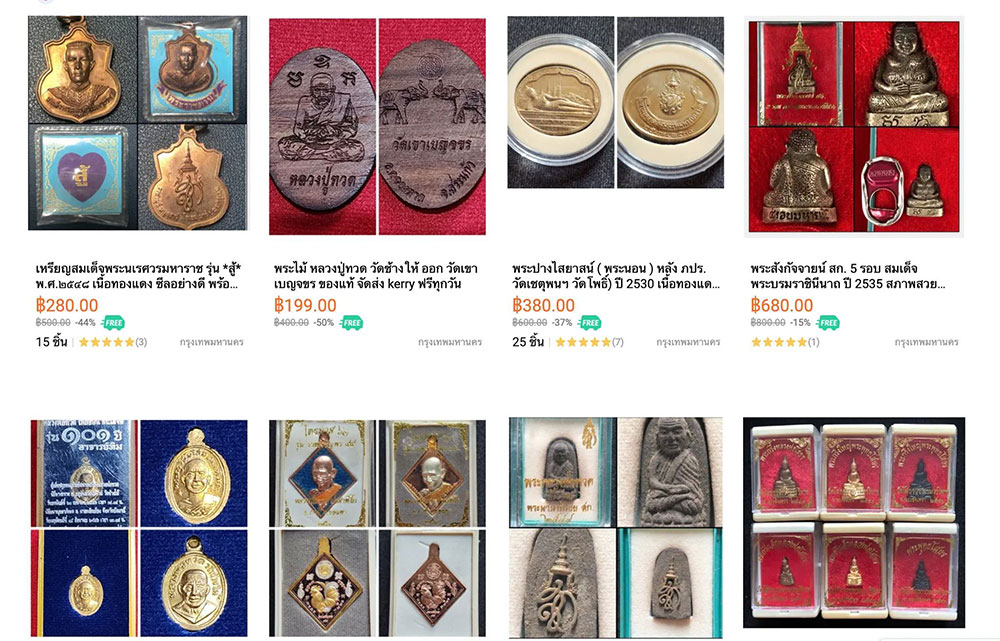Open the Phra Sangkachai statue product image
Image resolution: width=1000 pixels, height=641 pixels.
(x=854, y=126)
